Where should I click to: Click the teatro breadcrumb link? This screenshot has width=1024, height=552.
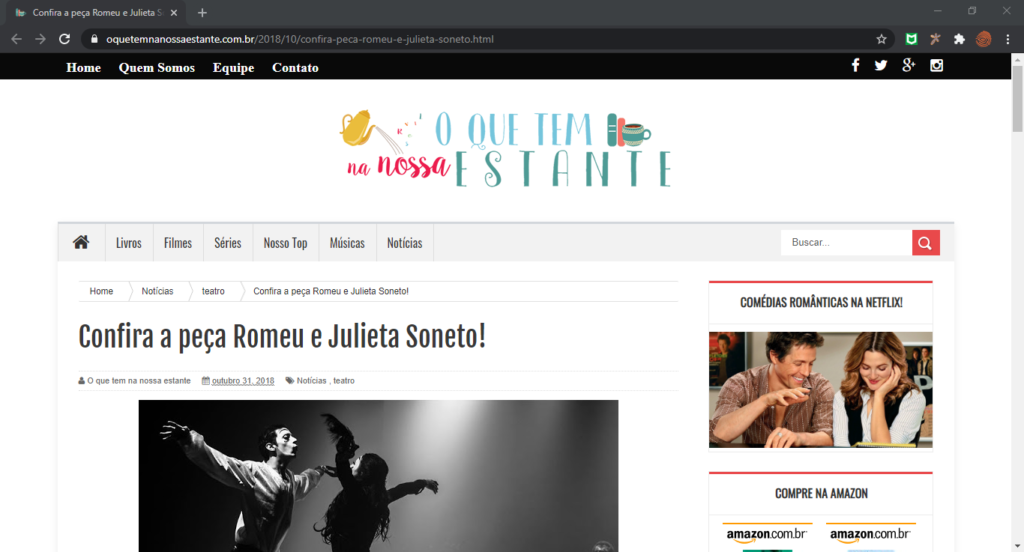coord(213,291)
